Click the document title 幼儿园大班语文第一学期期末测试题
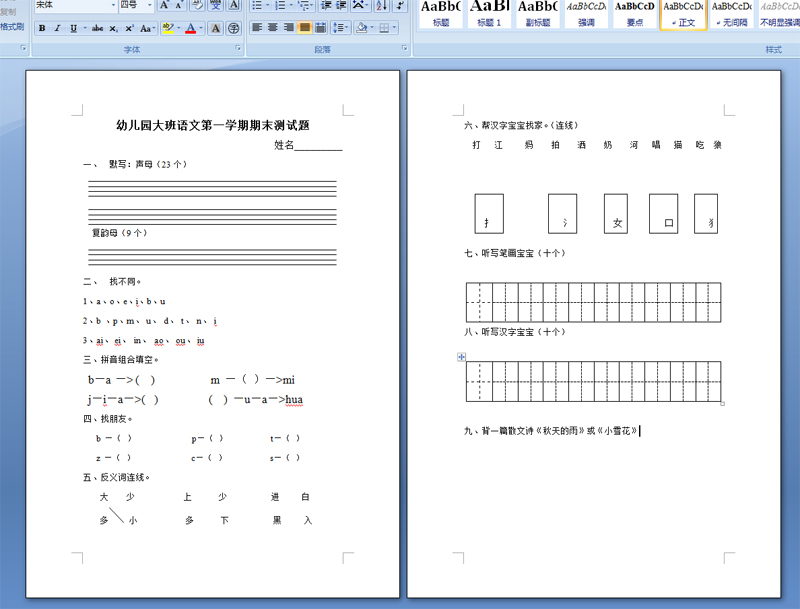The width and height of the screenshot is (800, 609). (213, 125)
